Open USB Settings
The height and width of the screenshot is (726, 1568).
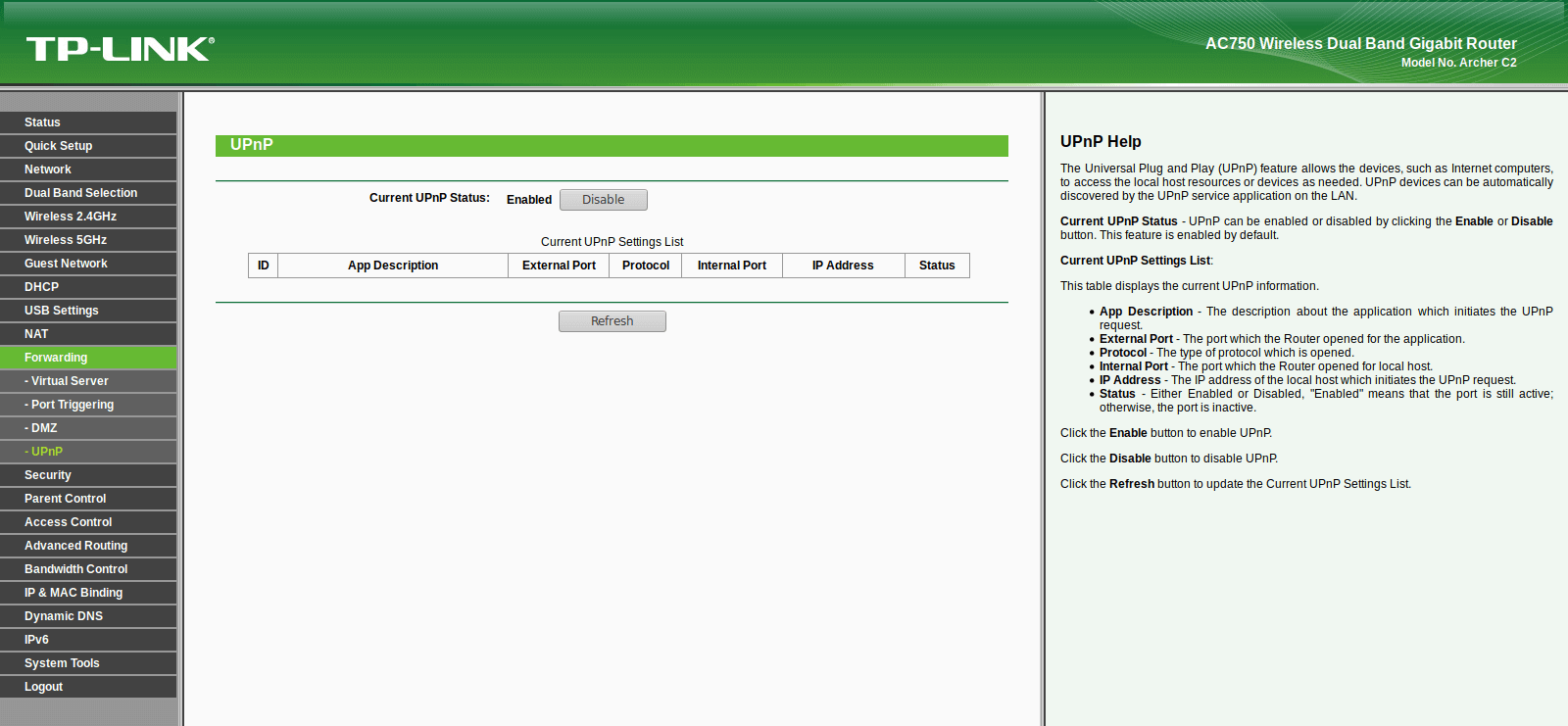88,311
